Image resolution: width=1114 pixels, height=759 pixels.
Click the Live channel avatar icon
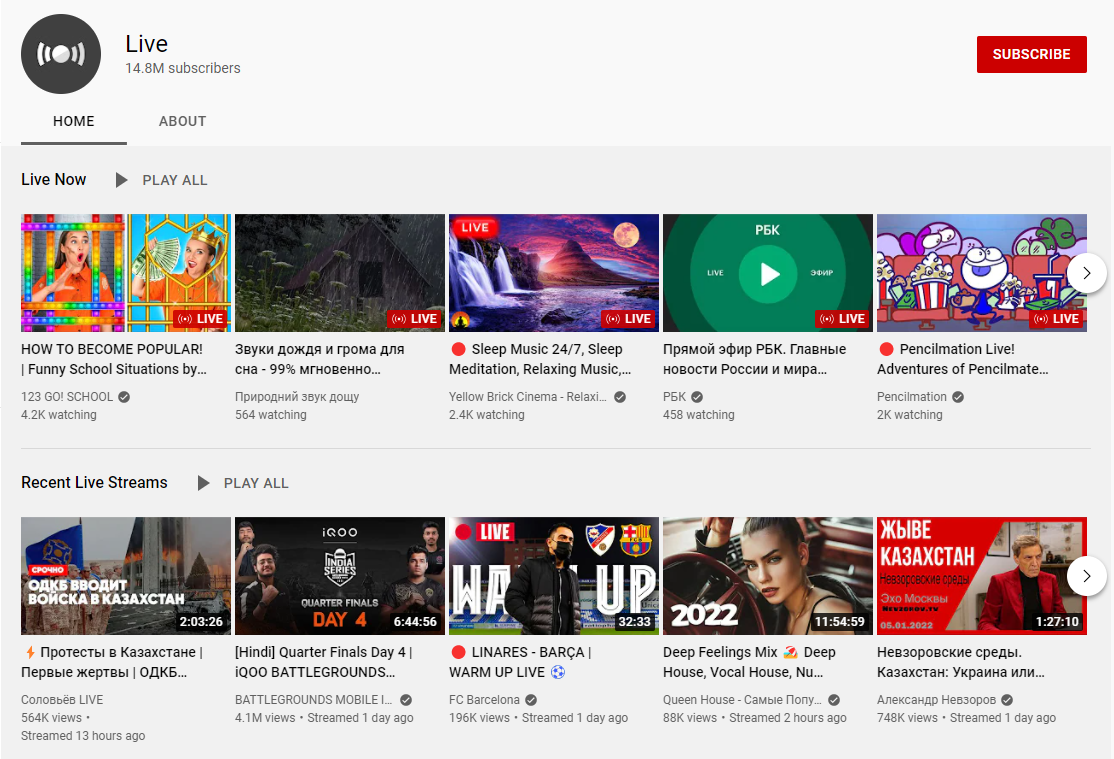point(61,54)
